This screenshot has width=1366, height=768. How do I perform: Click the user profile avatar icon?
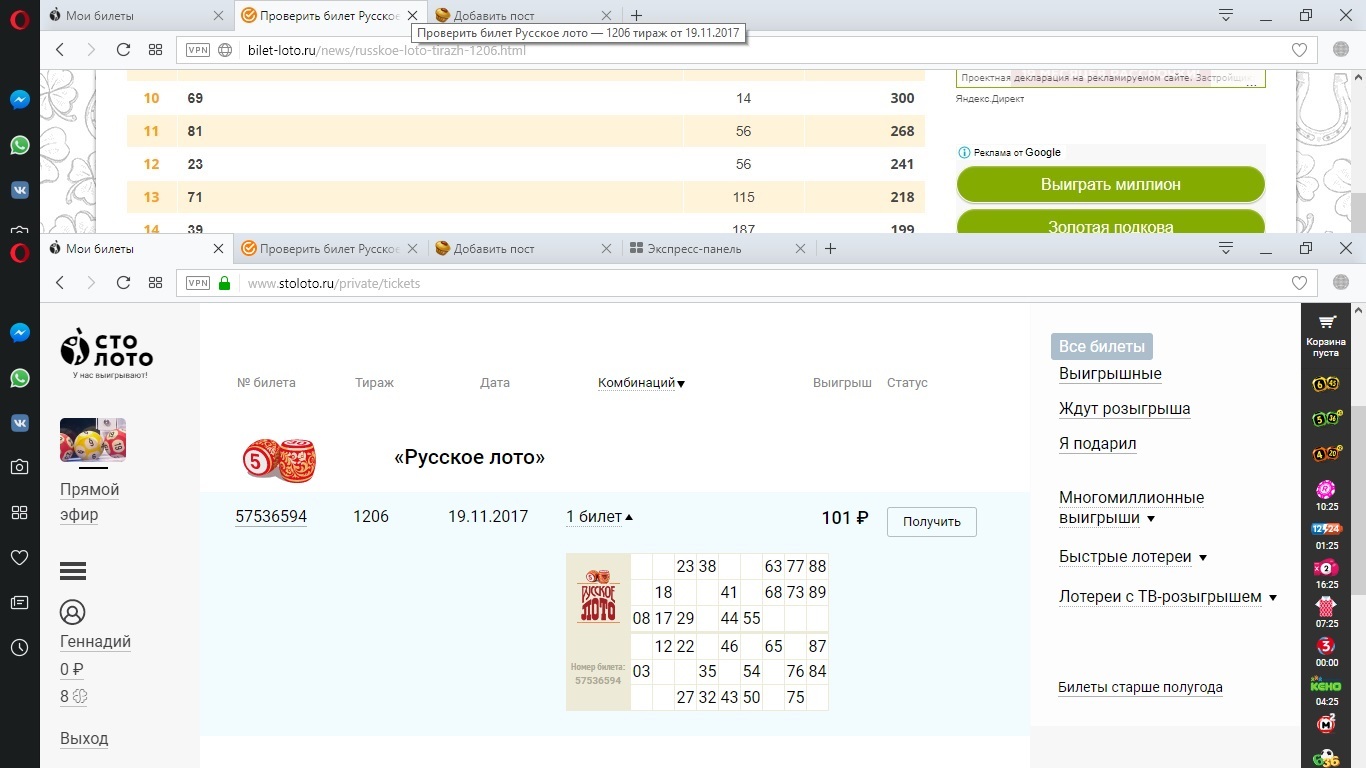click(x=72, y=611)
